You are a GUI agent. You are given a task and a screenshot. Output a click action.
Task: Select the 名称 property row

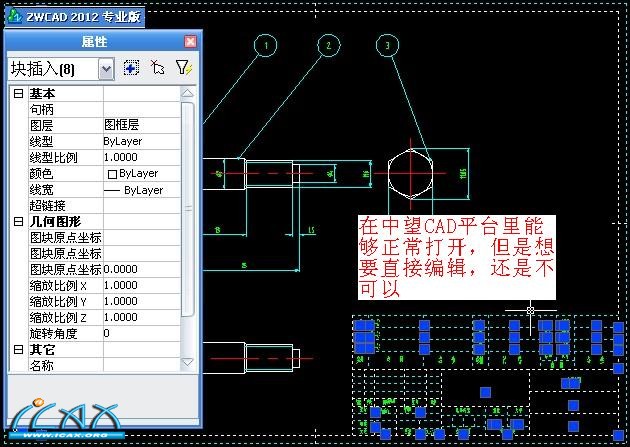click(104, 365)
